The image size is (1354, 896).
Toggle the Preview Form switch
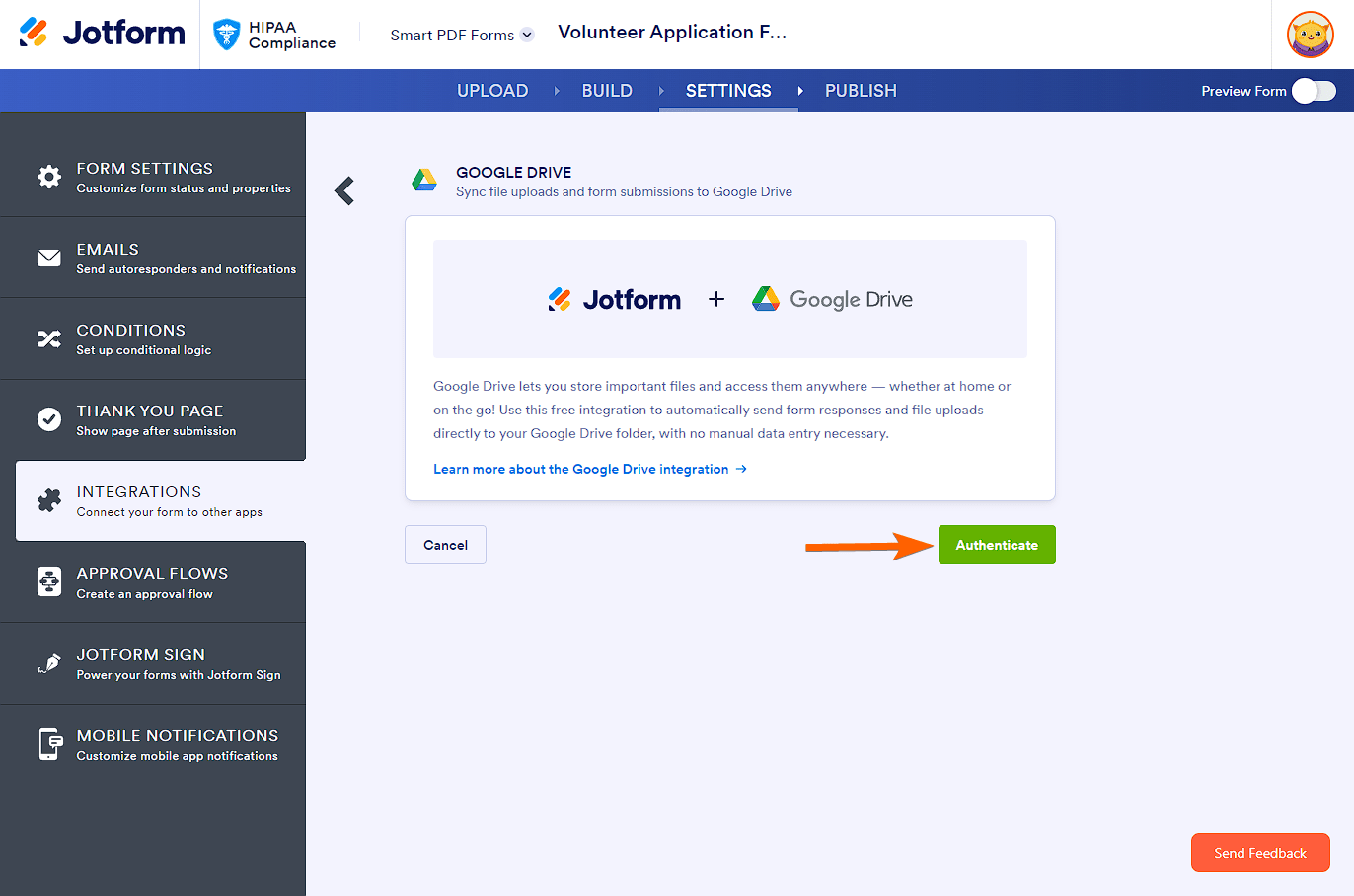tap(1314, 91)
